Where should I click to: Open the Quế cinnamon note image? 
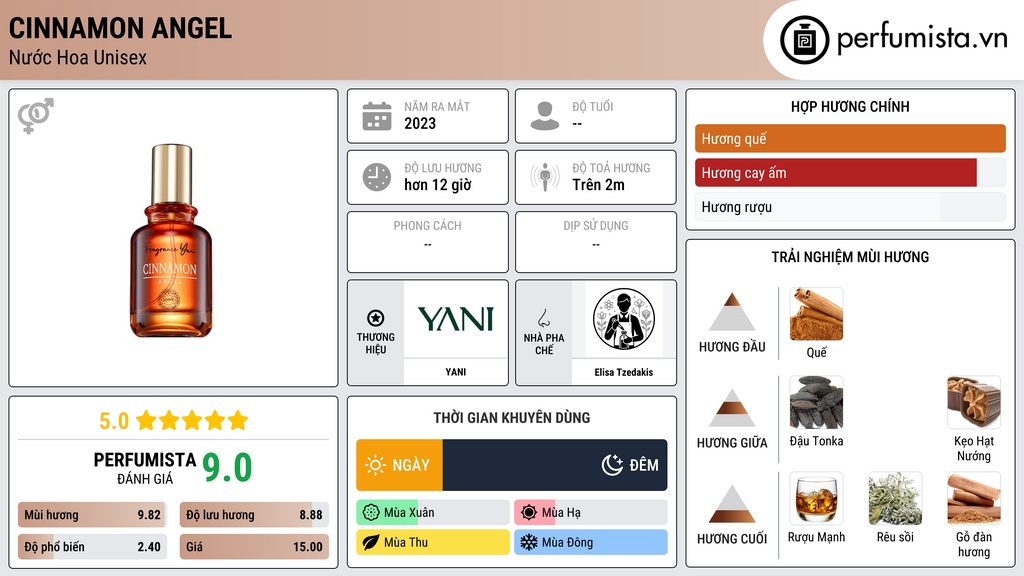(816, 314)
